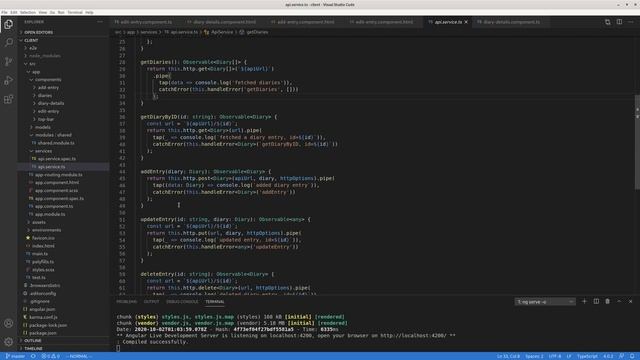Create a new terminal with plus icon
640x360 pixels.
pyautogui.click(x=584, y=301)
